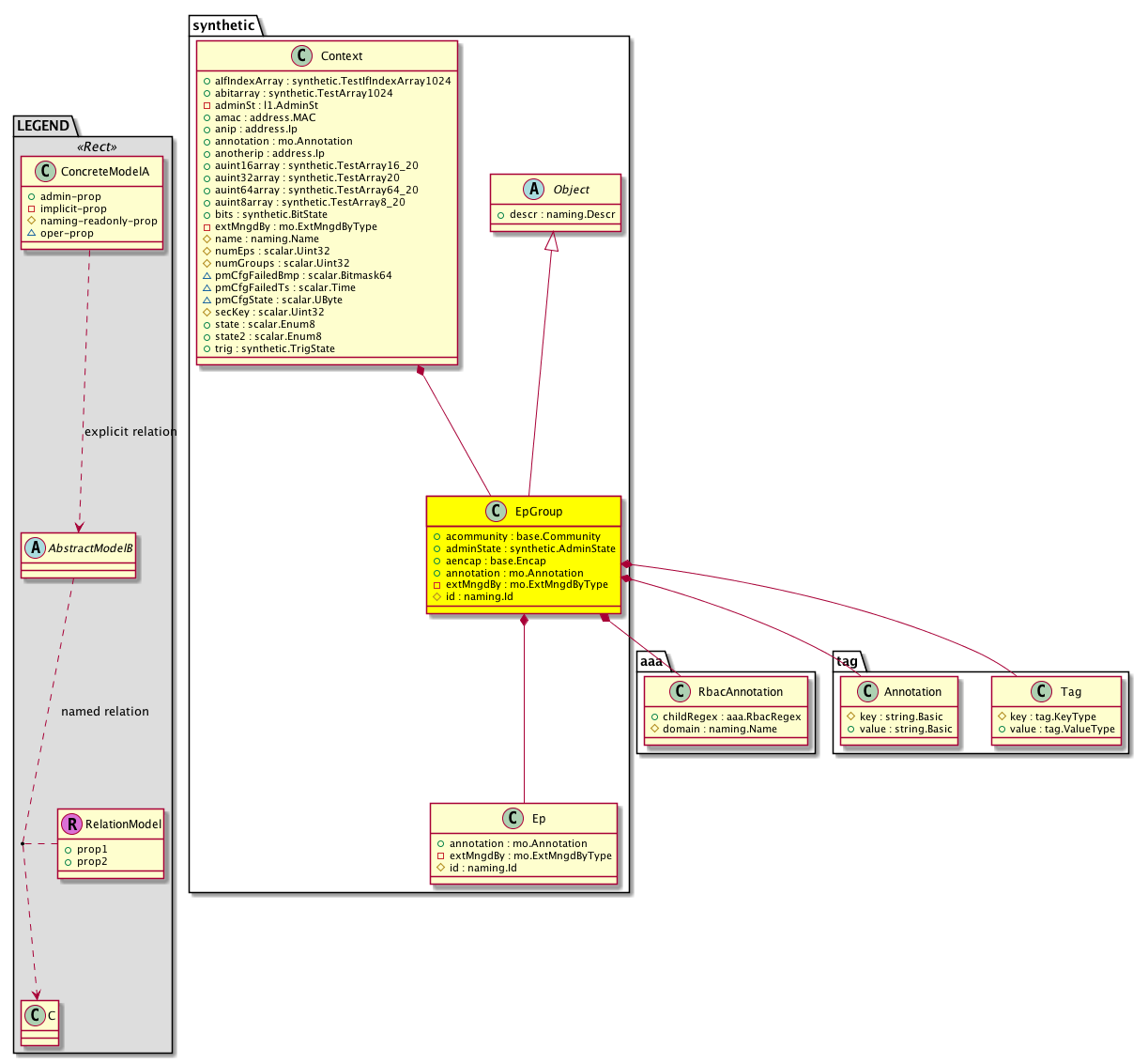Click the tag package tab label

pyautogui.click(x=847, y=661)
